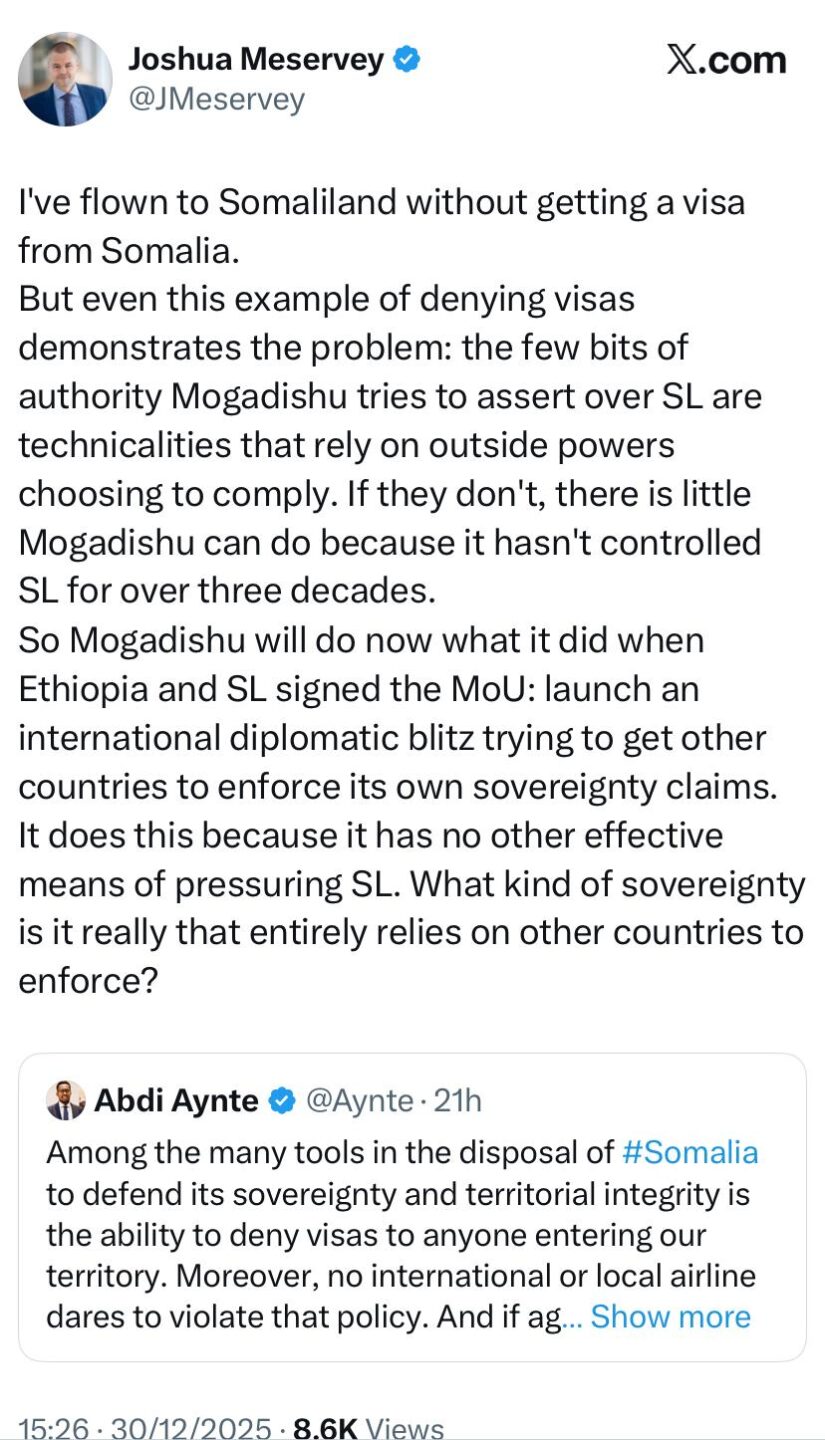This screenshot has width=825, height=1440.
Task: Click the Joshua Meservey display name
Action: pos(255,61)
